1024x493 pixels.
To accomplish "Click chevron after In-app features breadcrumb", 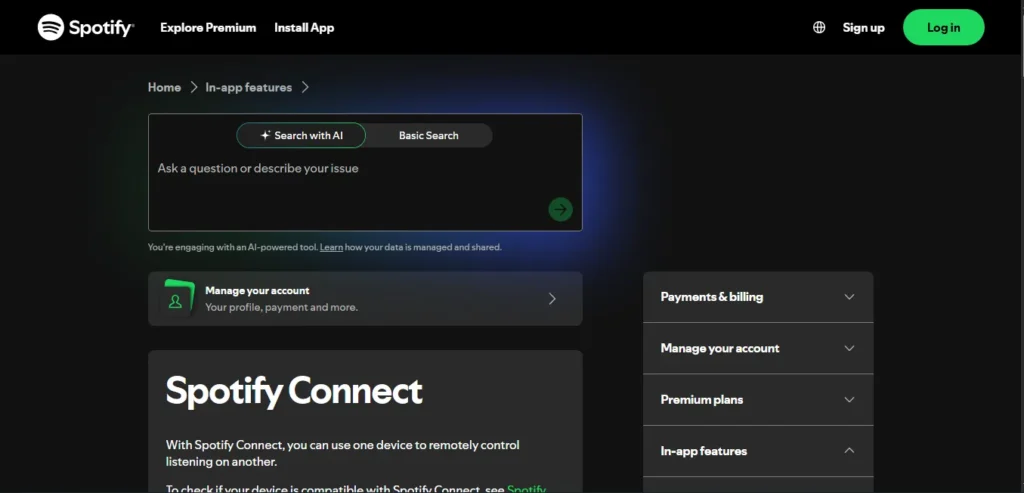I will pos(305,87).
